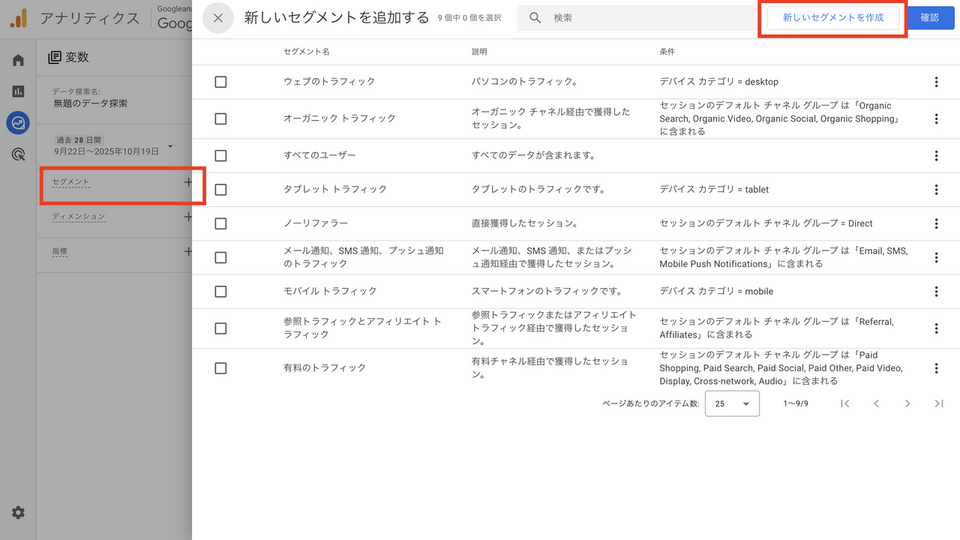Open the Advertising icon in sidebar

(18, 154)
